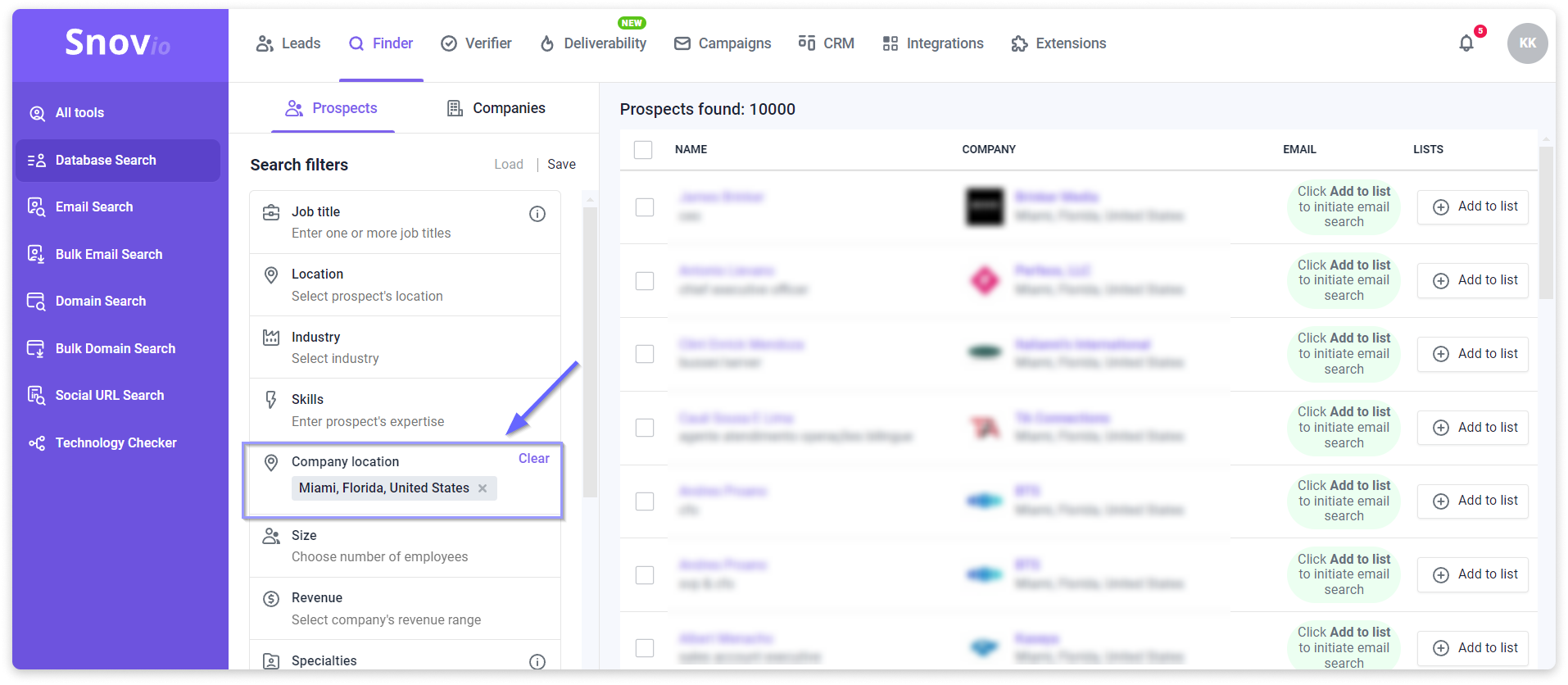Click the Location pin icon
1568x685 pixels.
(x=271, y=275)
